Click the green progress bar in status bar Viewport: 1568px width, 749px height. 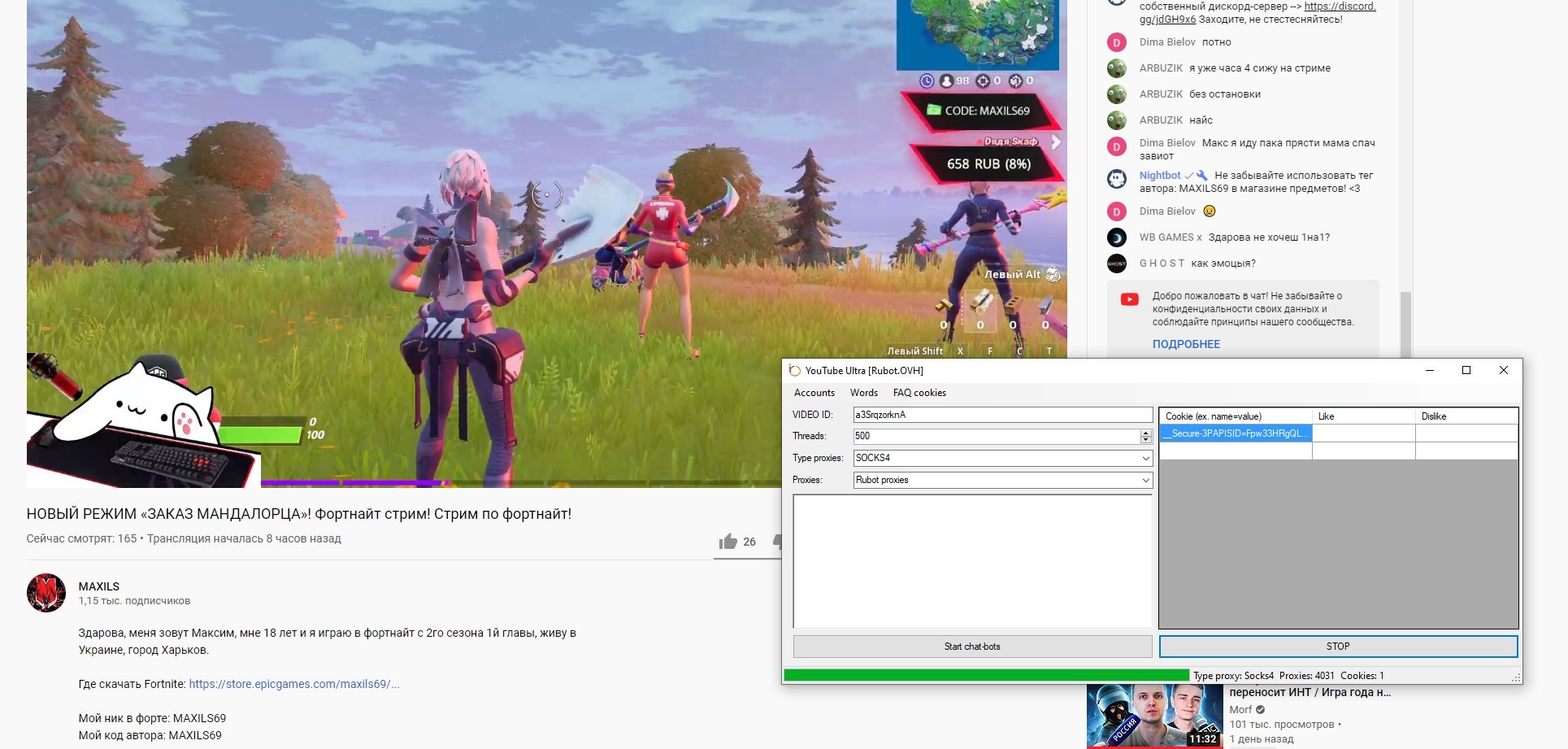pyautogui.click(x=985, y=676)
